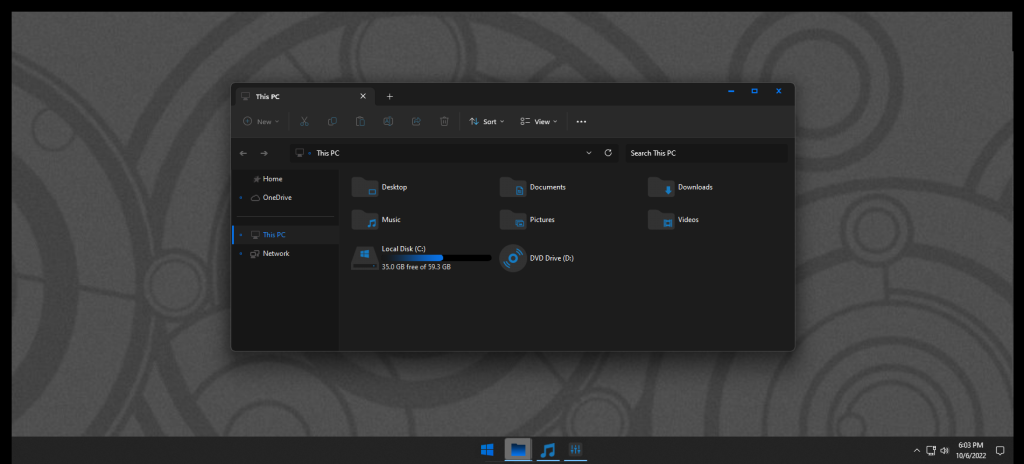
Task: Click the volume speaker tray icon
Action: (x=944, y=450)
